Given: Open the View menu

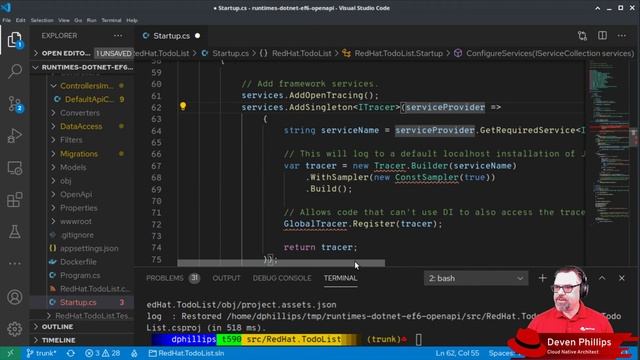Looking at the screenshot, I should [x=64, y=20].
